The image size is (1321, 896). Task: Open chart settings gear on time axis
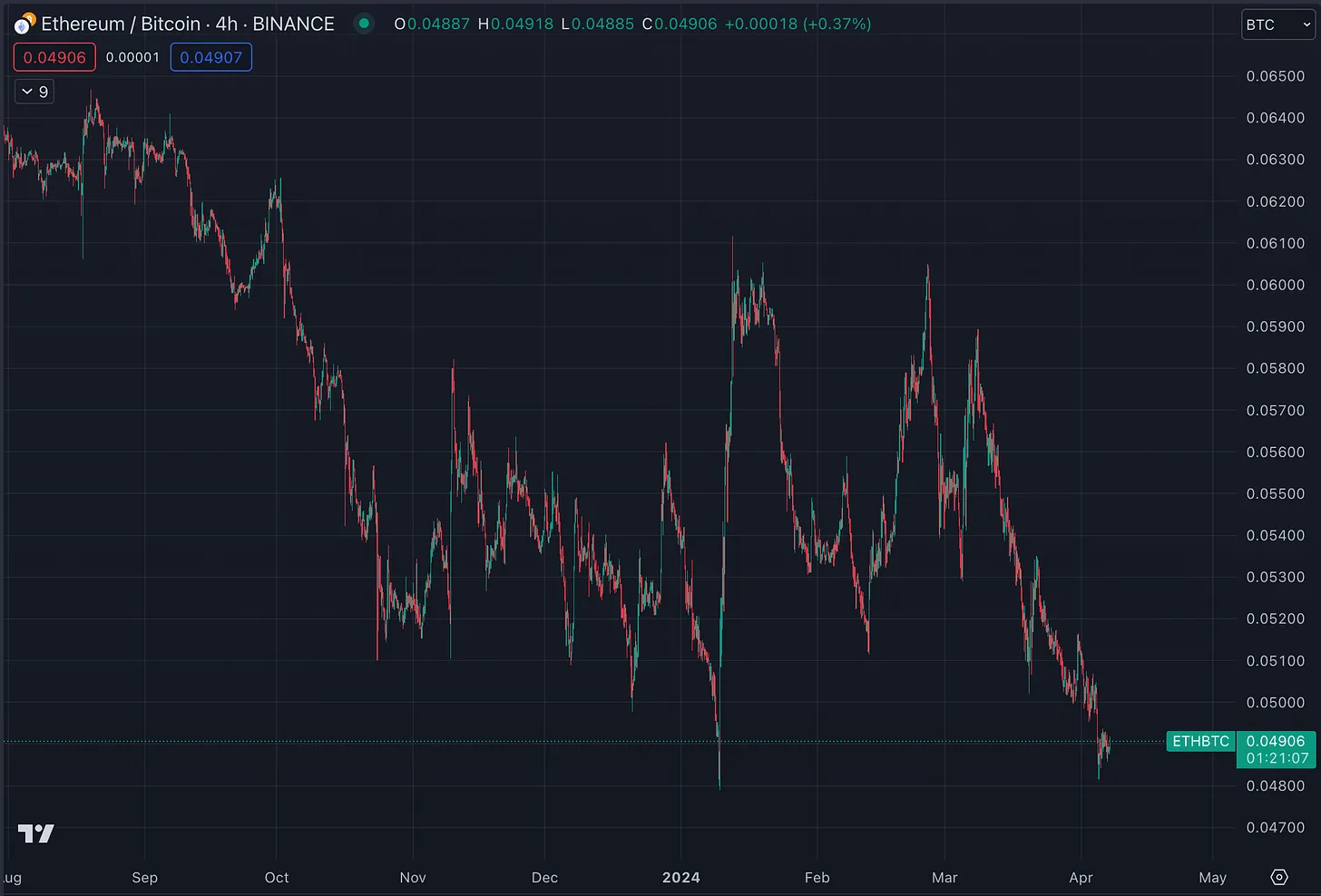click(1279, 877)
